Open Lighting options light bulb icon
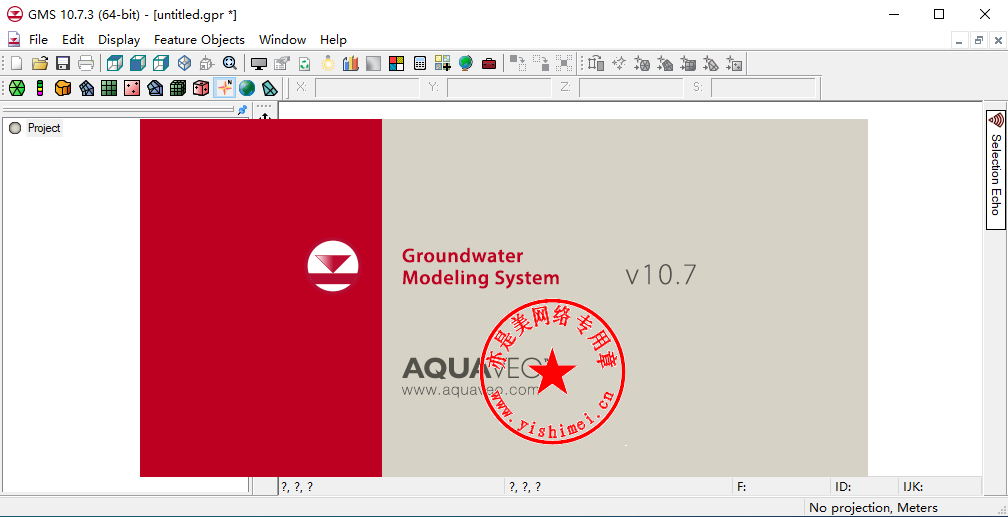Image resolution: width=1008 pixels, height=517 pixels. pos(328,63)
